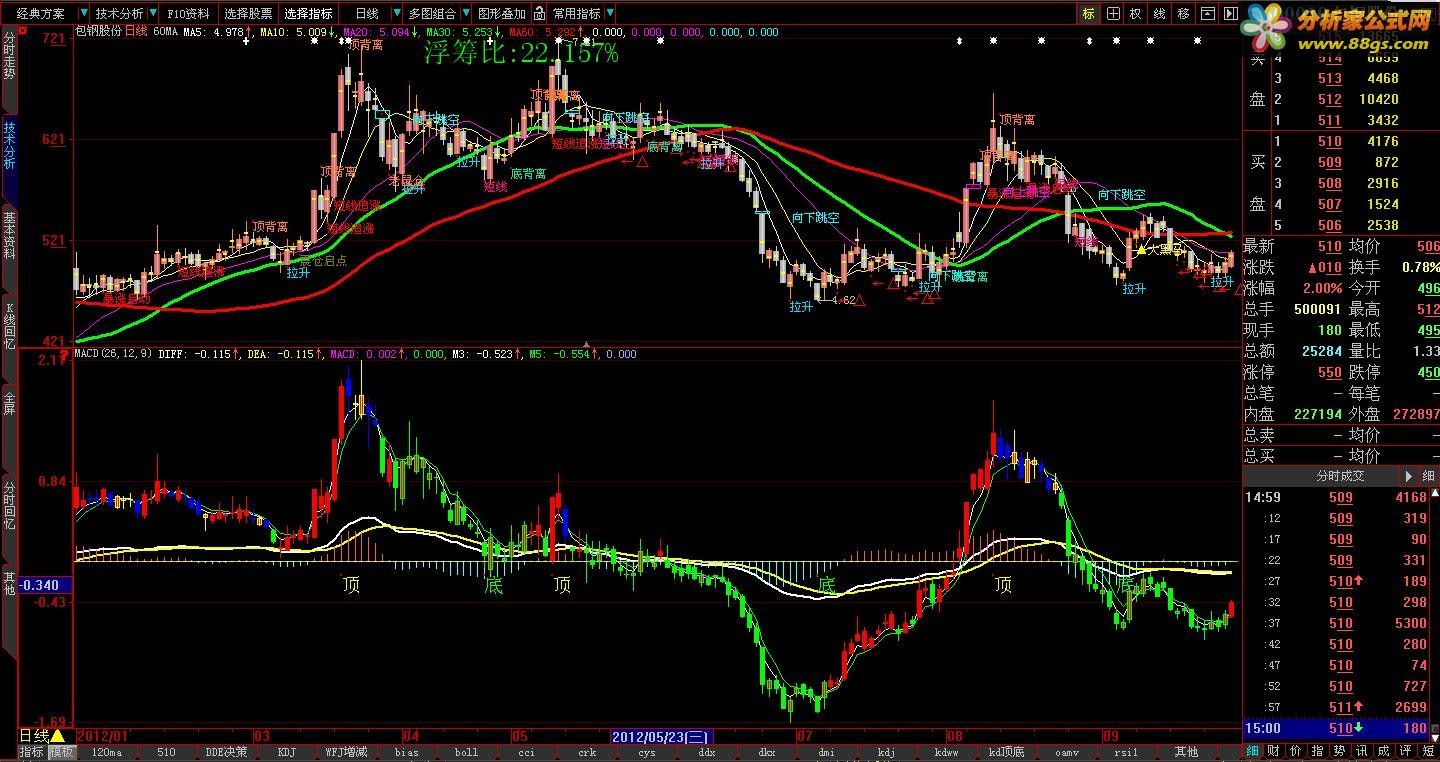Click the 选择指标 button
Image resolution: width=1440 pixels, height=762 pixels.
click(x=308, y=14)
